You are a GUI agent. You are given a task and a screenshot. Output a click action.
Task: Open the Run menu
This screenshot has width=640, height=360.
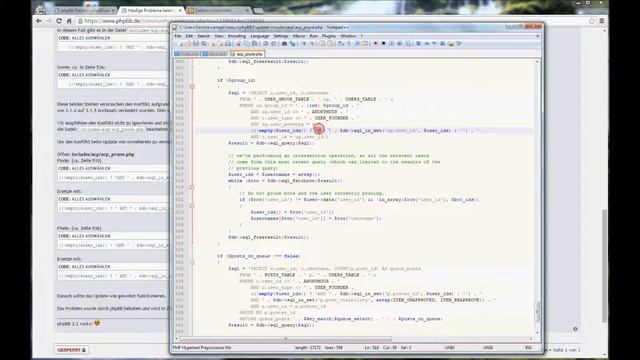tap(313, 36)
